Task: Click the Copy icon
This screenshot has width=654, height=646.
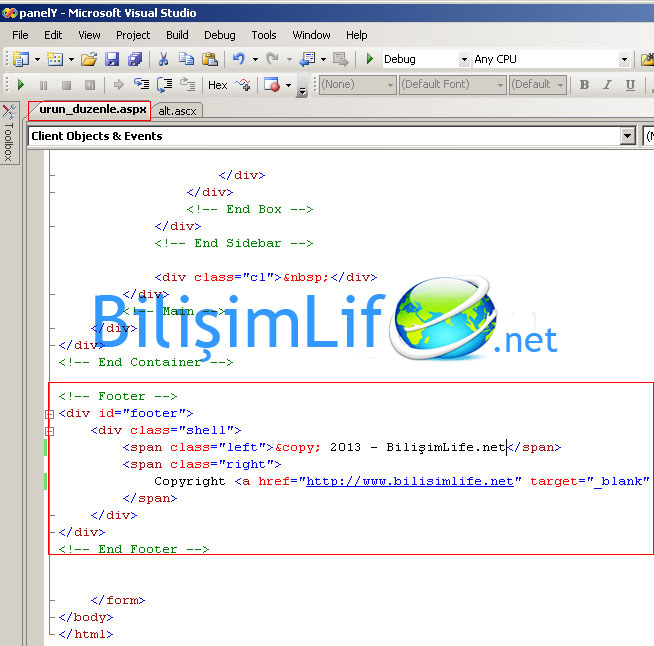Action: 186,59
